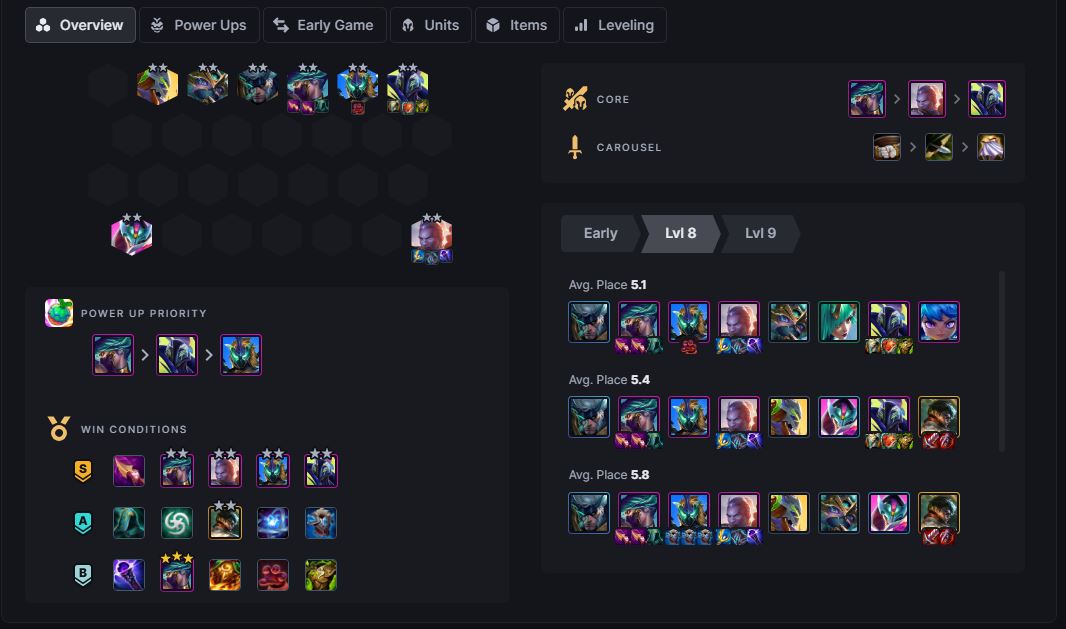The height and width of the screenshot is (629, 1066).
Task: Select the Items tab
Action: point(517,25)
